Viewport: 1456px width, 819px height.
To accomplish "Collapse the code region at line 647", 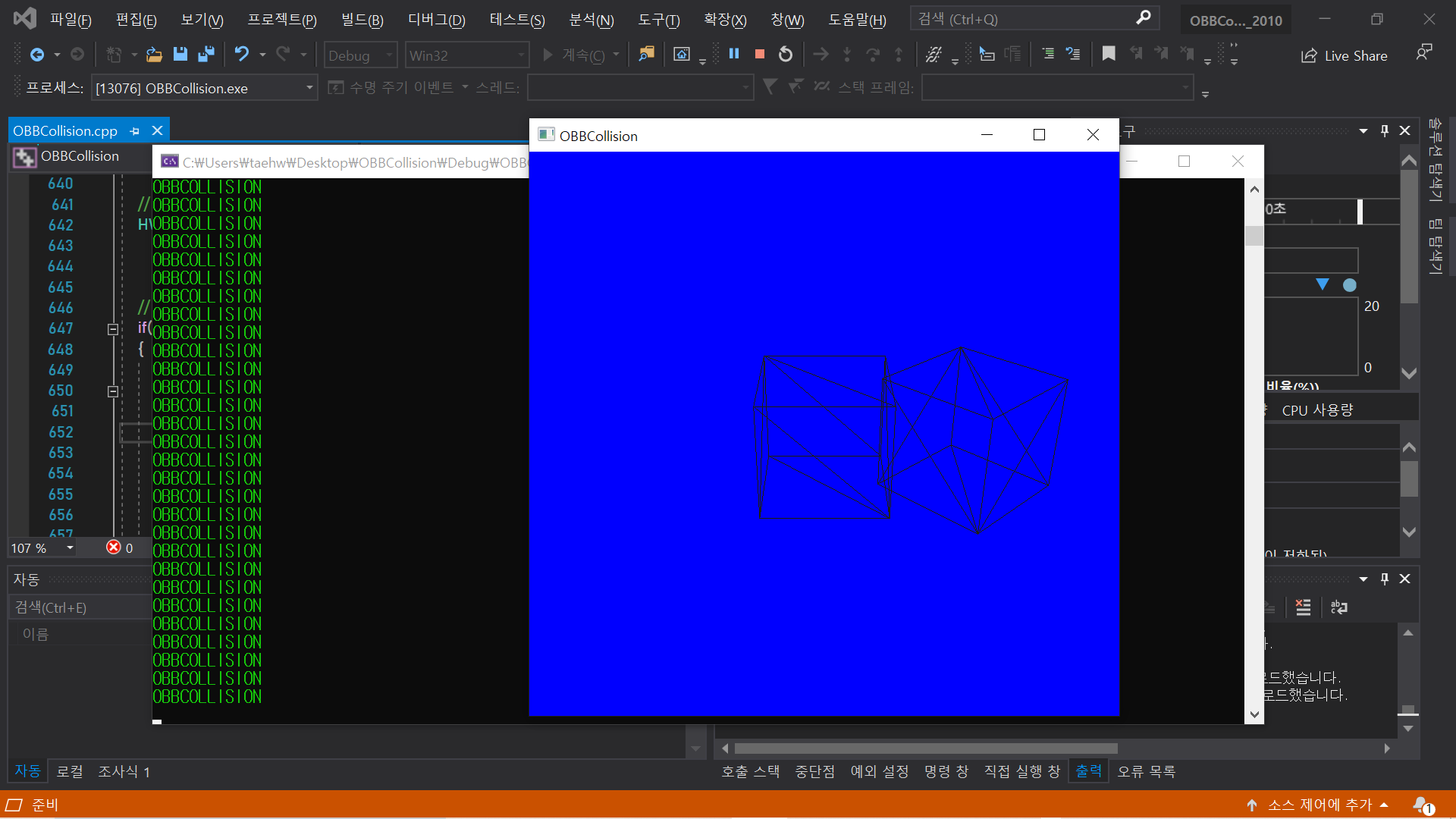I will click(112, 329).
